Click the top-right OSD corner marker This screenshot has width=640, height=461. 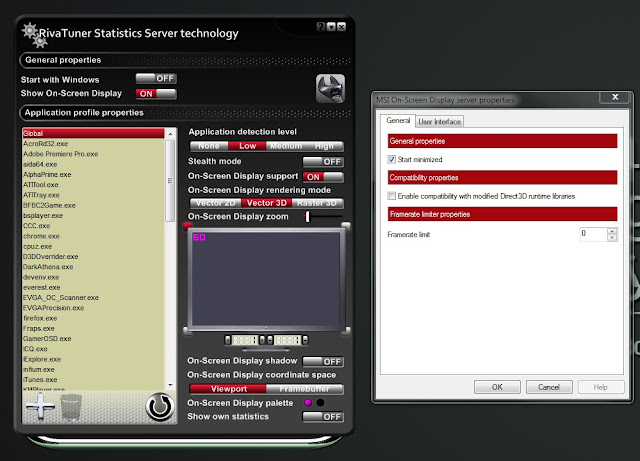(x=346, y=225)
